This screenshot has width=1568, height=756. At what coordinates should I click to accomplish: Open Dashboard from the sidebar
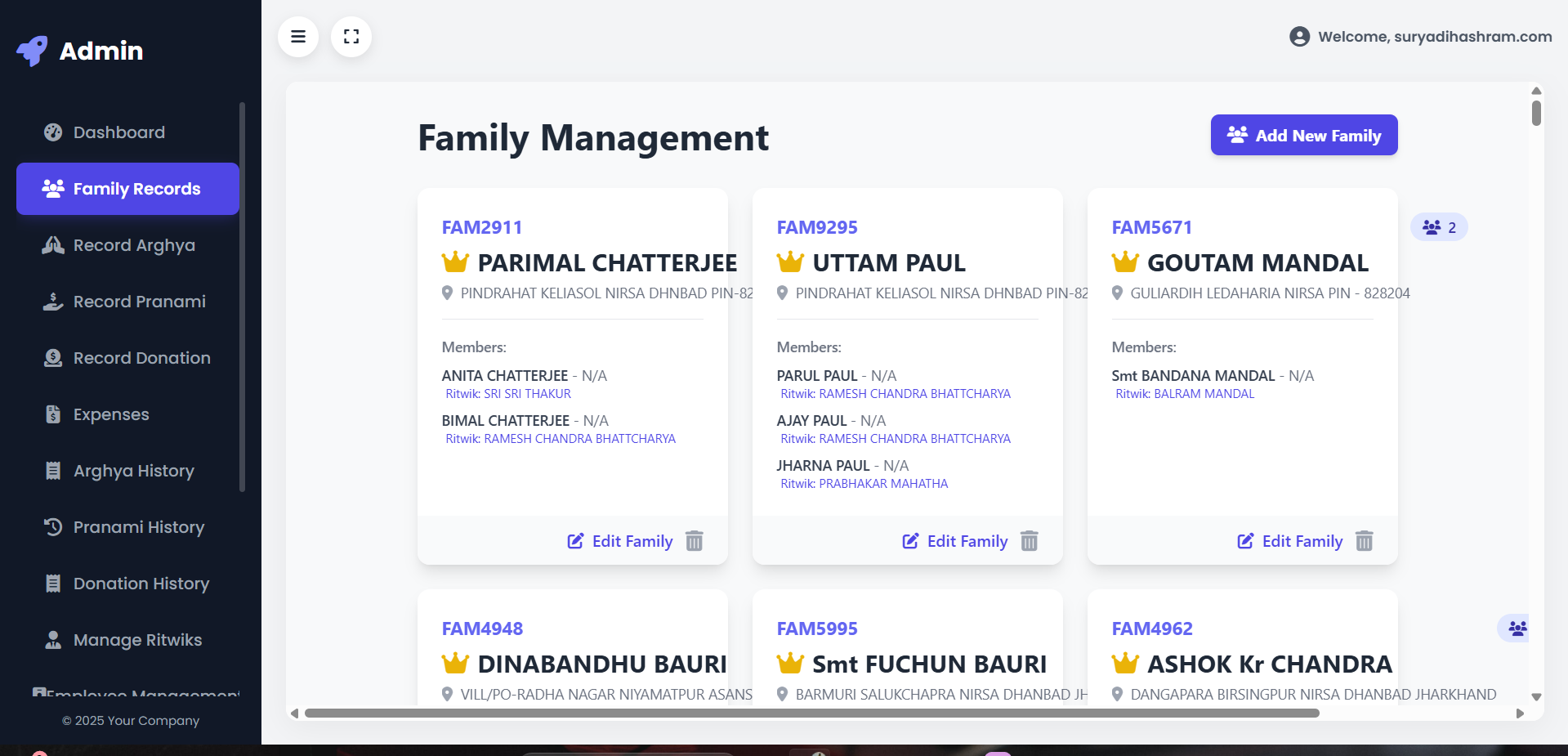pos(118,132)
